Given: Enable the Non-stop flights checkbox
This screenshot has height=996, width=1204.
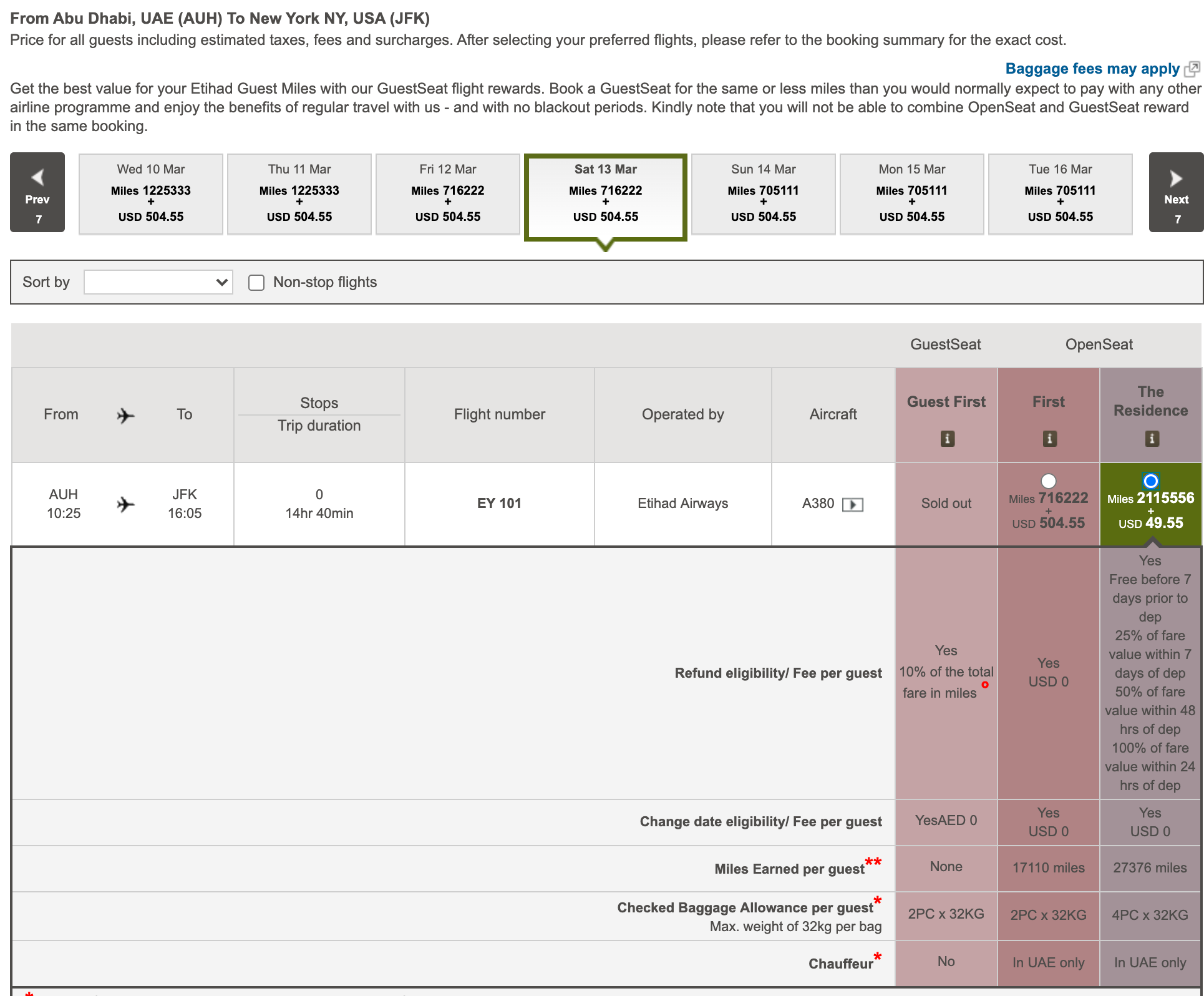Looking at the screenshot, I should tap(256, 283).
